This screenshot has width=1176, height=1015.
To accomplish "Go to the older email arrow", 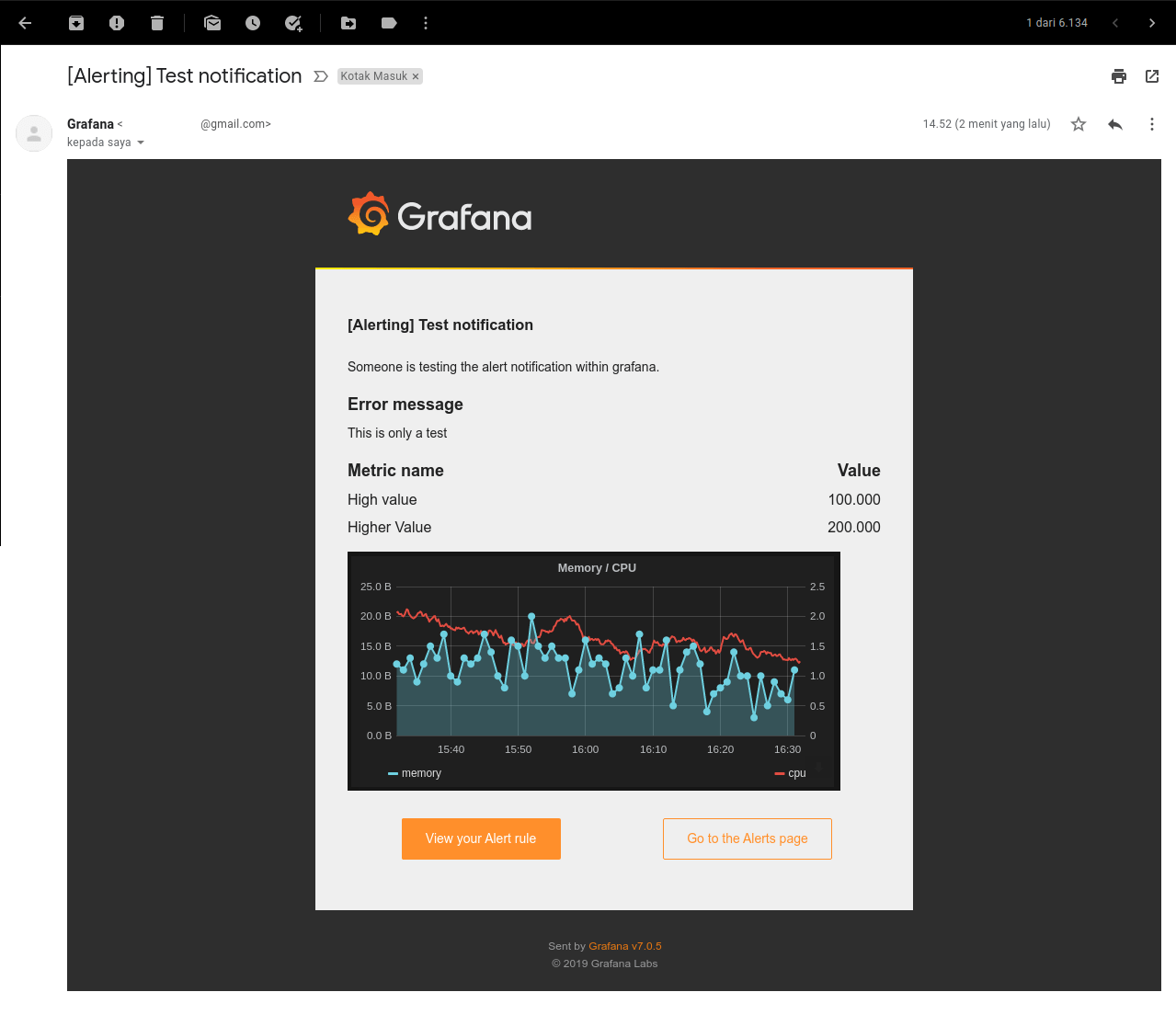I will (x=1152, y=23).
